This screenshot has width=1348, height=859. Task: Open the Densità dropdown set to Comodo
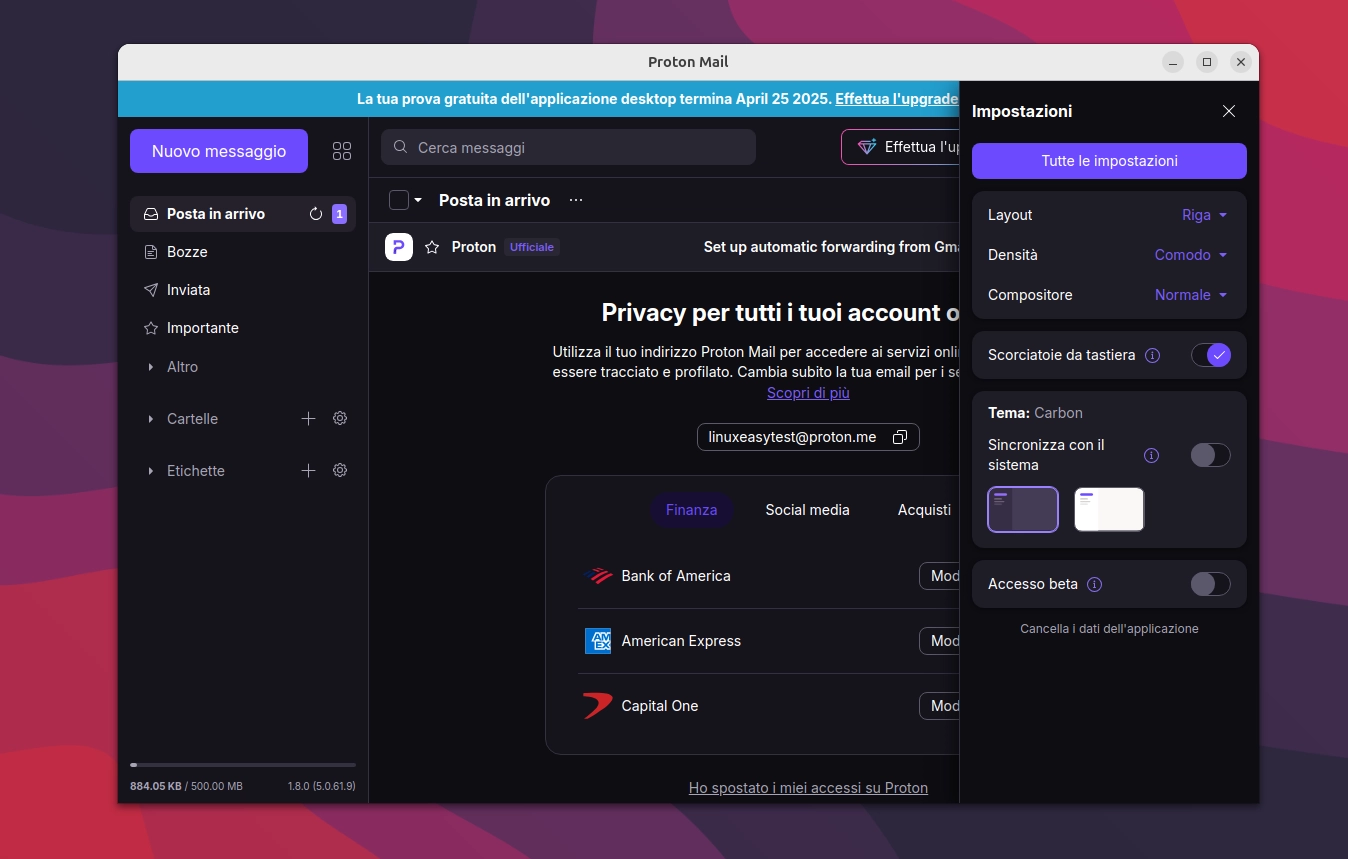pos(1190,255)
